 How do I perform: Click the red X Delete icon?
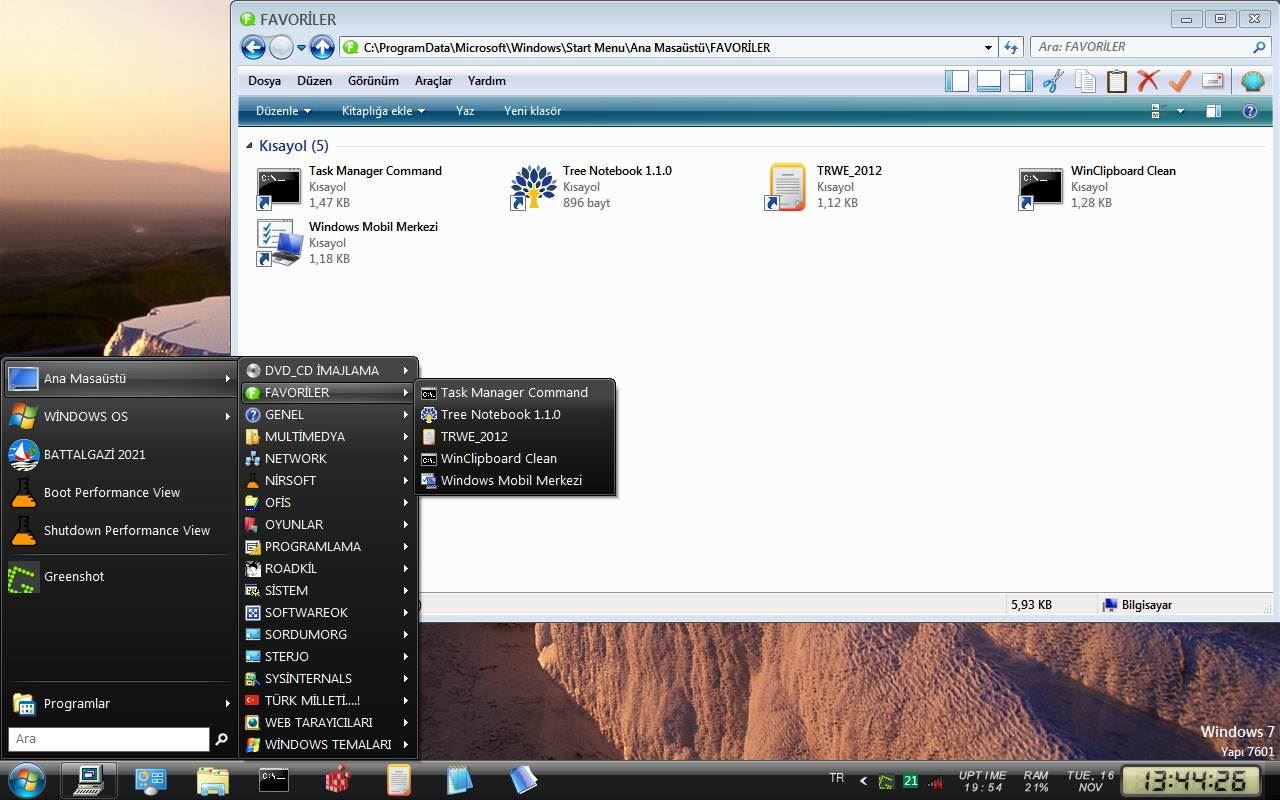pos(1148,81)
